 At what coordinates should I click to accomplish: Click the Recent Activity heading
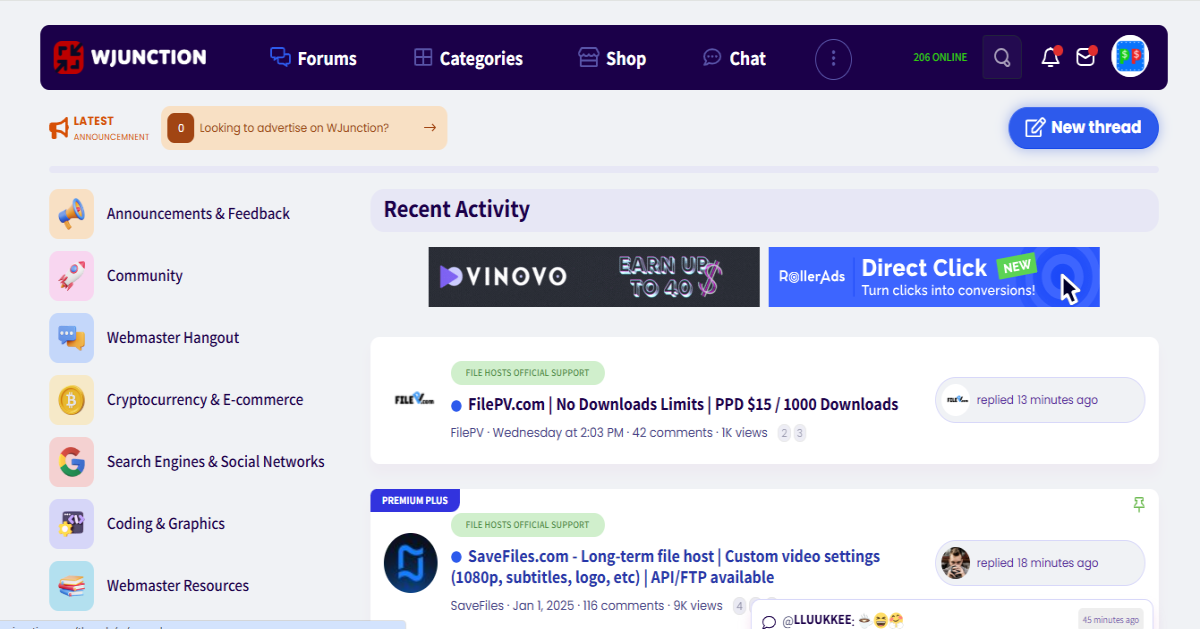click(457, 209)
